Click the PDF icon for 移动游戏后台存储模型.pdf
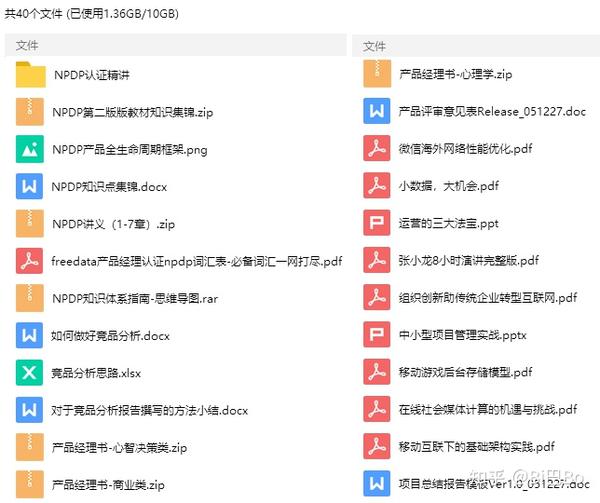Image resolution: width=600 pixels, height=503 pixels. (x=377, y=372)
